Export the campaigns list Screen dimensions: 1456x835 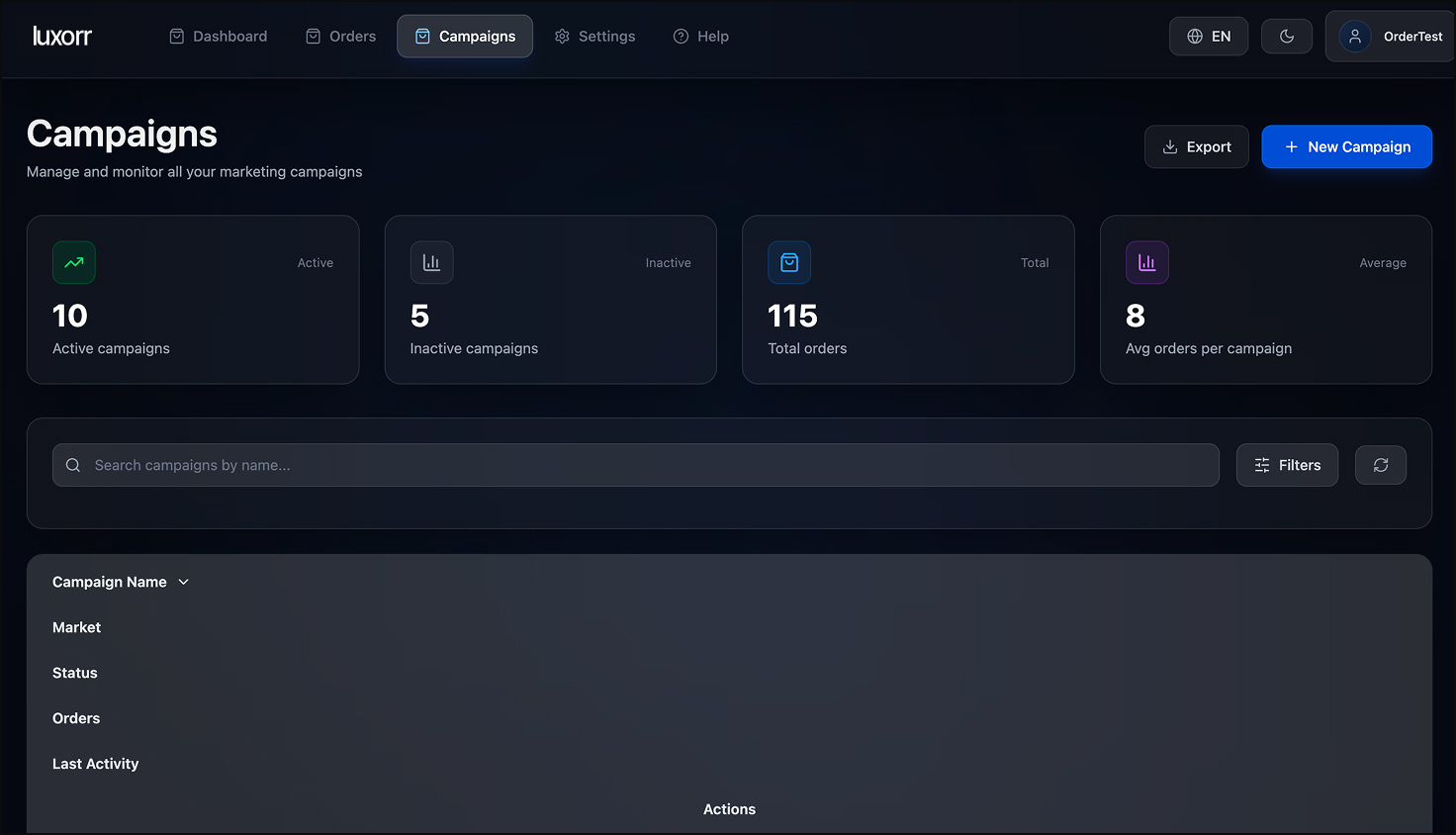(x=1196, y=146)
